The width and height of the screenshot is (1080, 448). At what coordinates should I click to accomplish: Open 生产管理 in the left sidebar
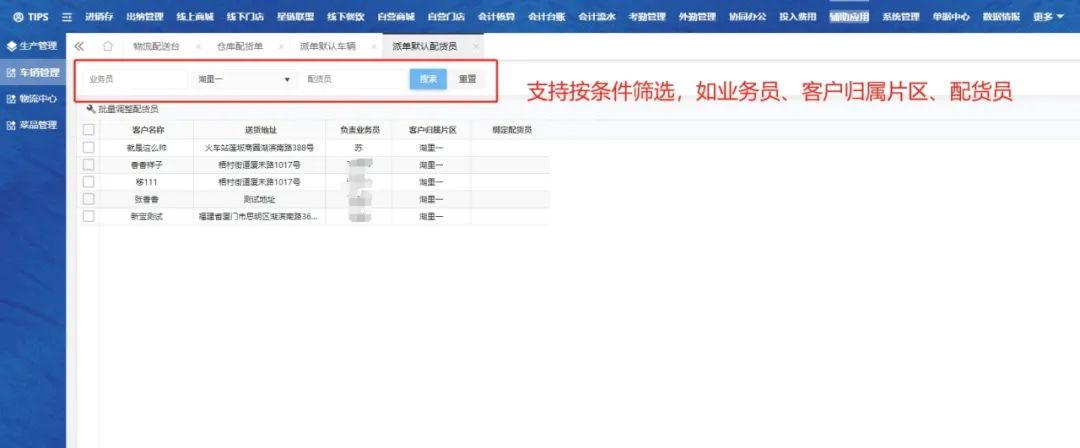[x=32, y=46]
